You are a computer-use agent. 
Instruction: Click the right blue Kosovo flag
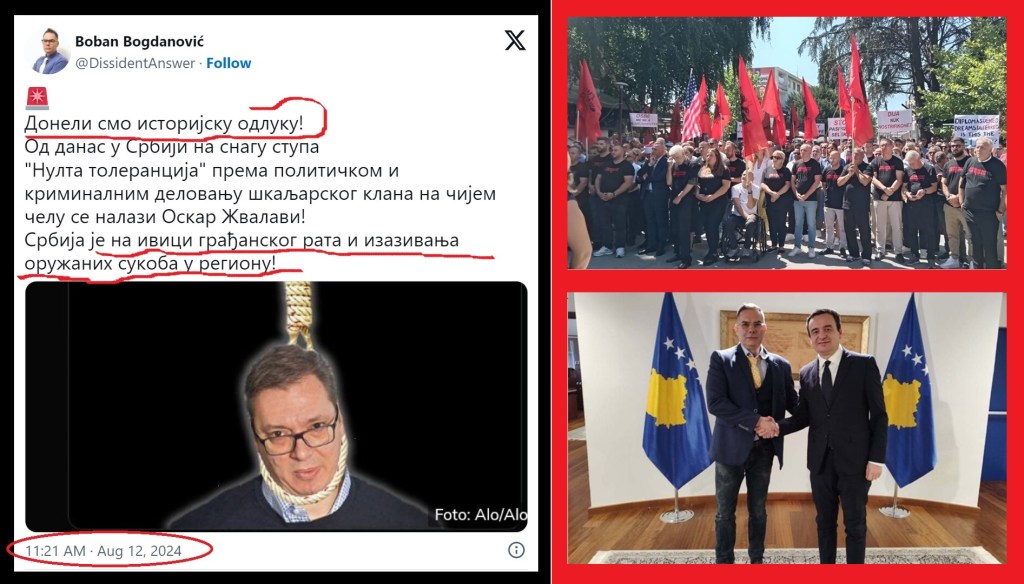(908, 392)
